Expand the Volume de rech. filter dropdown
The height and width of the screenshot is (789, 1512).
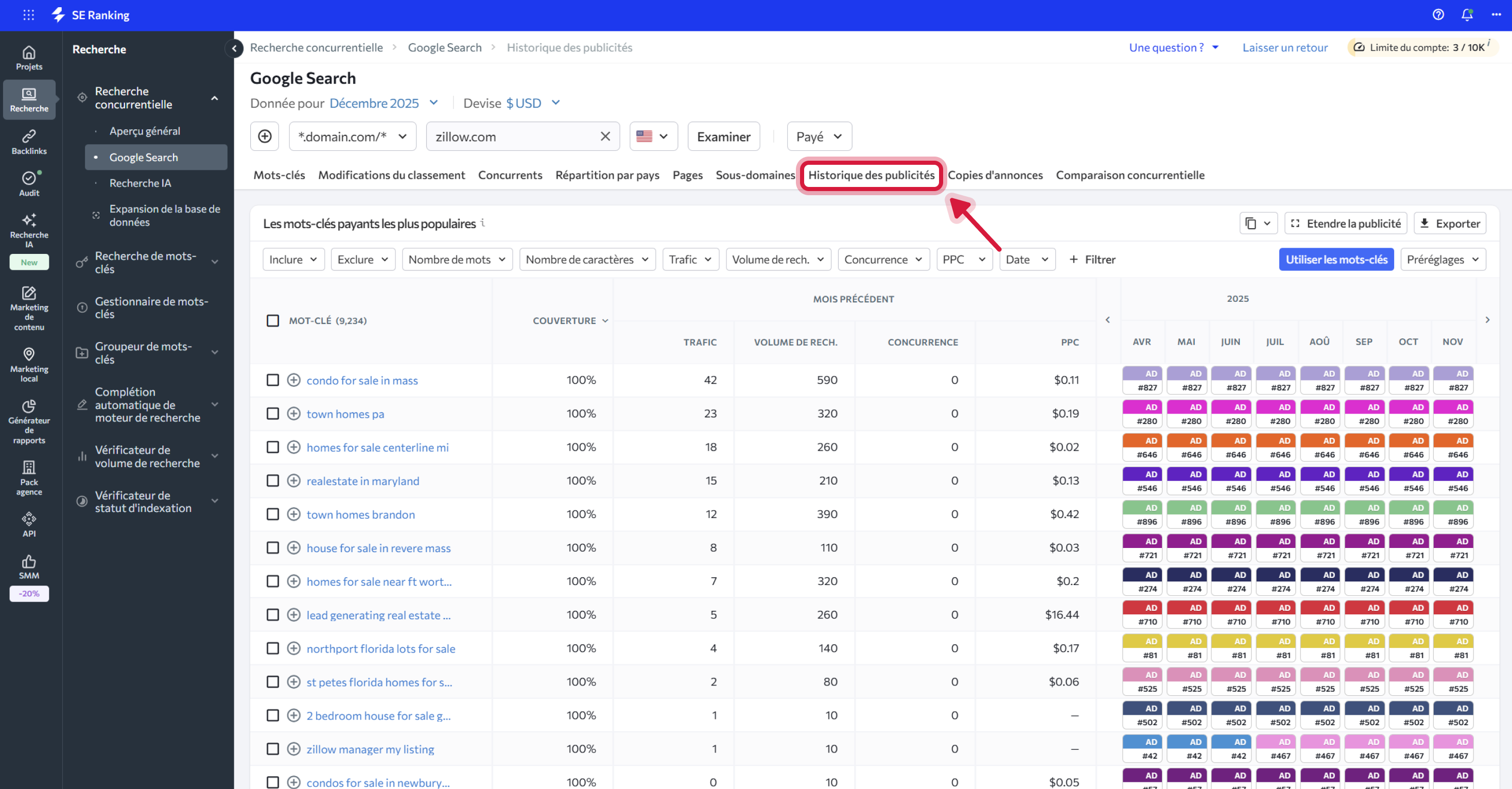point(777,259)
